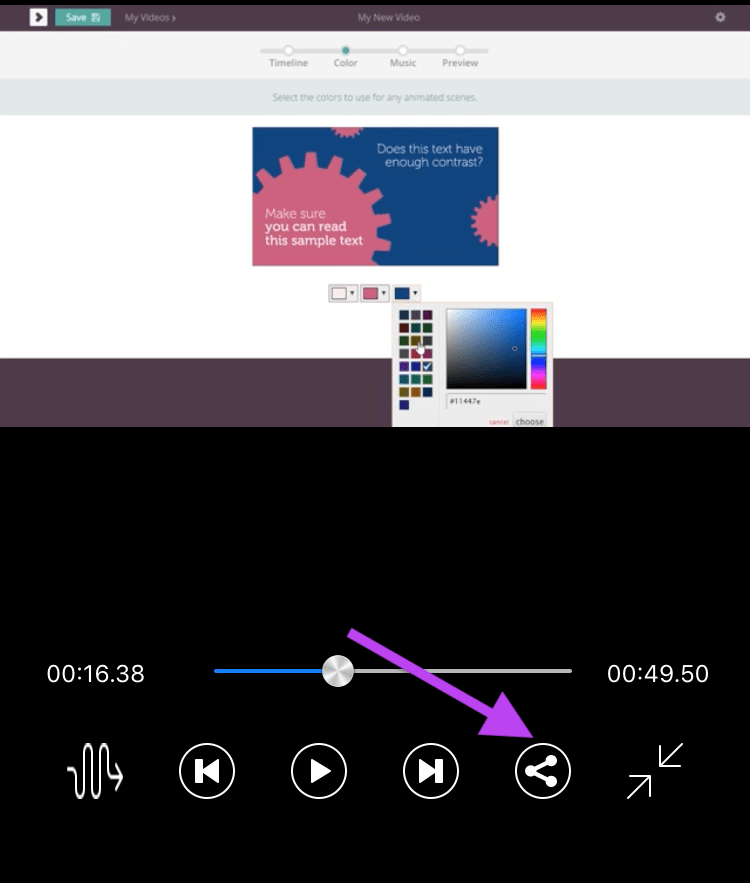This screenshot has height=883, width=750.
Task: Click inside the blue saturation gradient field
Action: [486, 349]
